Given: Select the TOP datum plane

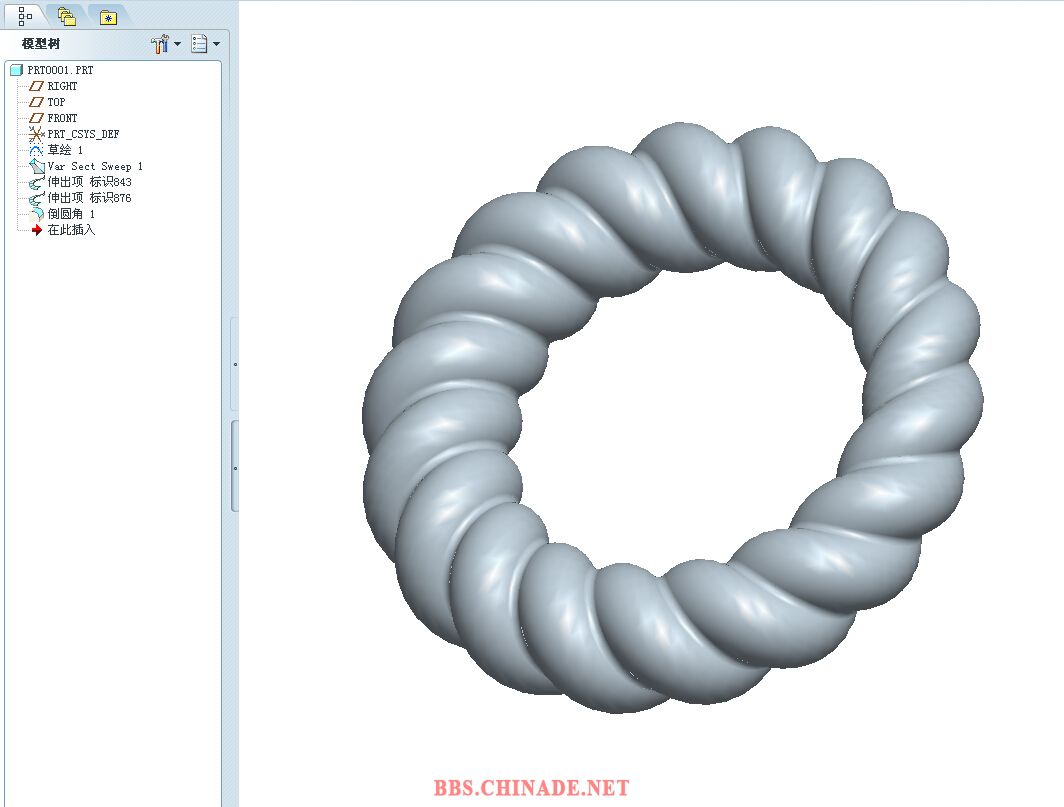Looking at the screenshot, I should tap(56, 102).
